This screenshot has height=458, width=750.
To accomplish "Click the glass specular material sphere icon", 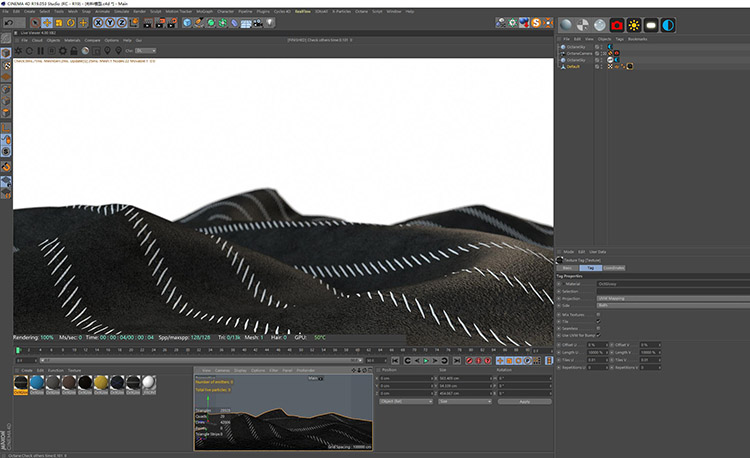I will click(x=600, y=25).
